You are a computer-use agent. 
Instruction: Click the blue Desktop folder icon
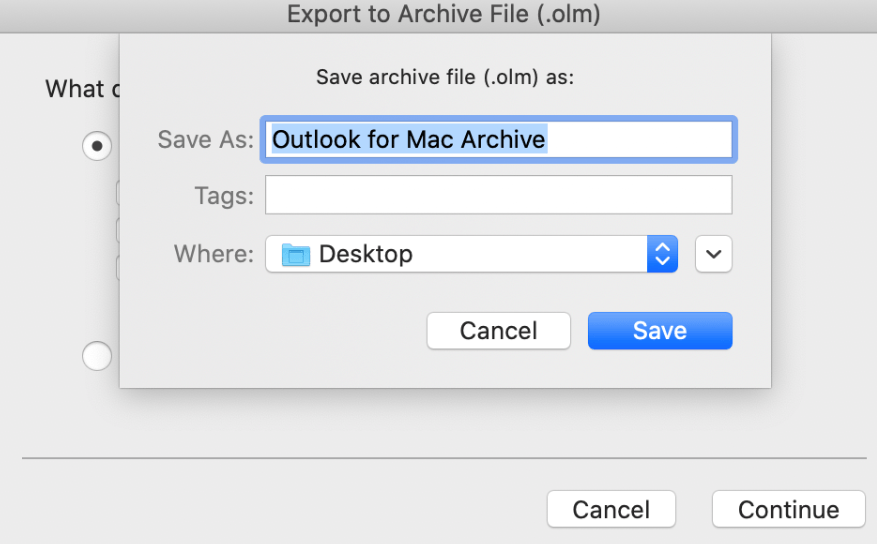[296, 254]
